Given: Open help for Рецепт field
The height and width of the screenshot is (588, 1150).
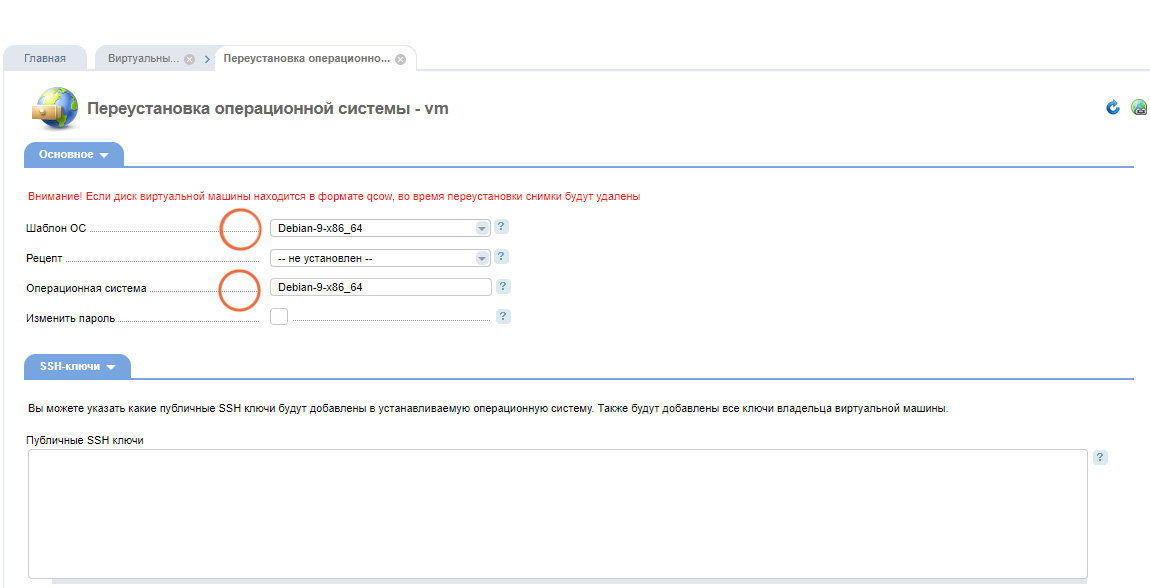Looking at the screenshot, I should point(501,257).
